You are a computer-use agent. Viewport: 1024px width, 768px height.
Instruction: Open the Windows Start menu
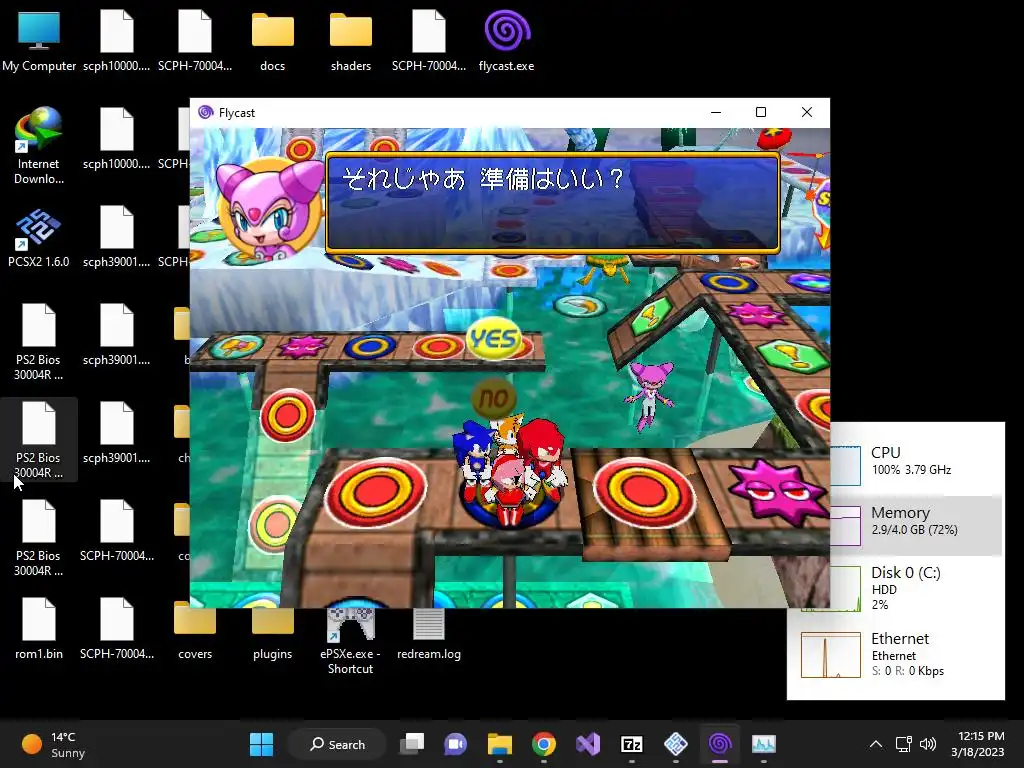tap(262, 744)
